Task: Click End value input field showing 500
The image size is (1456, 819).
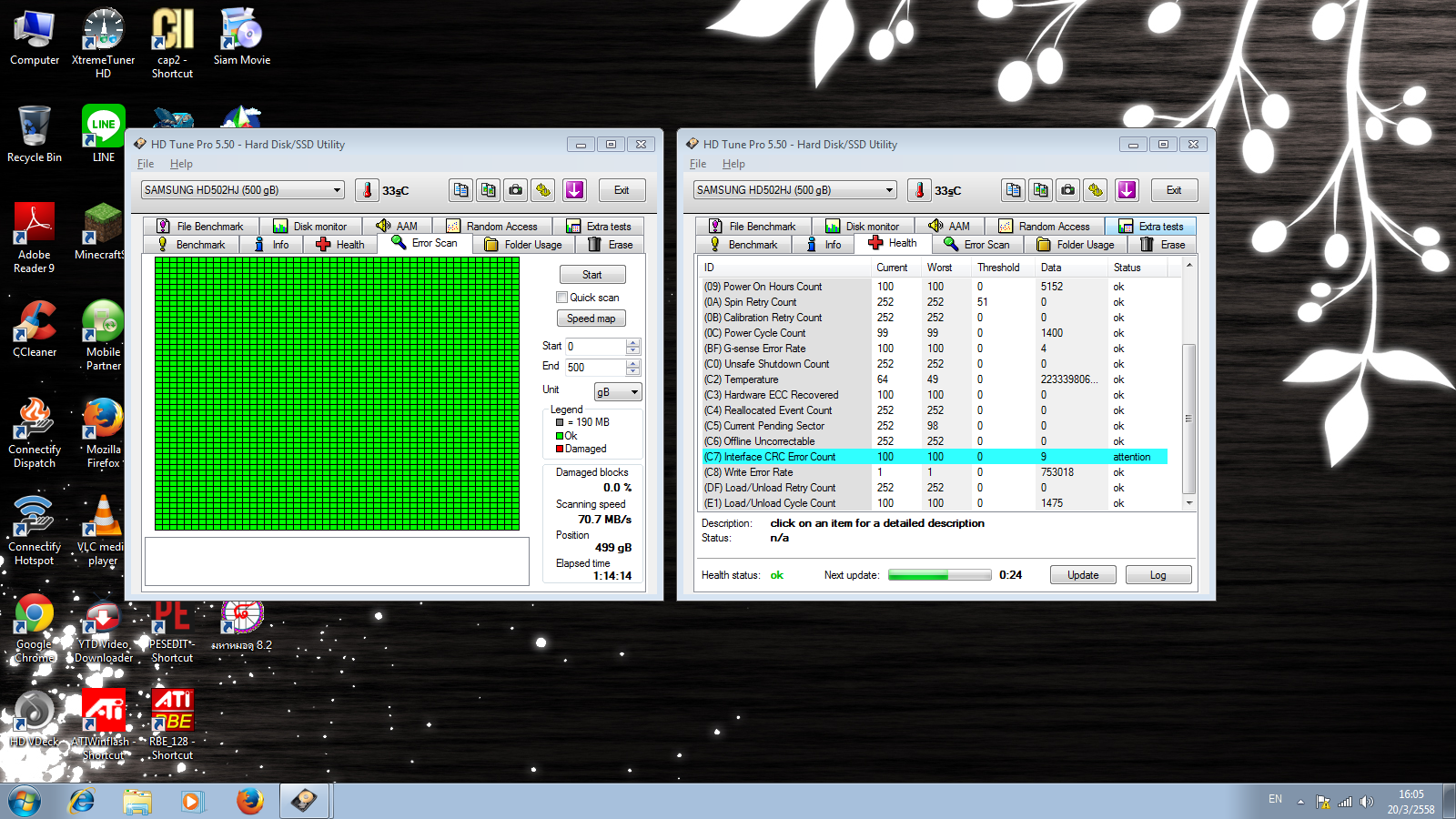Action: click(x=596, y=368)
